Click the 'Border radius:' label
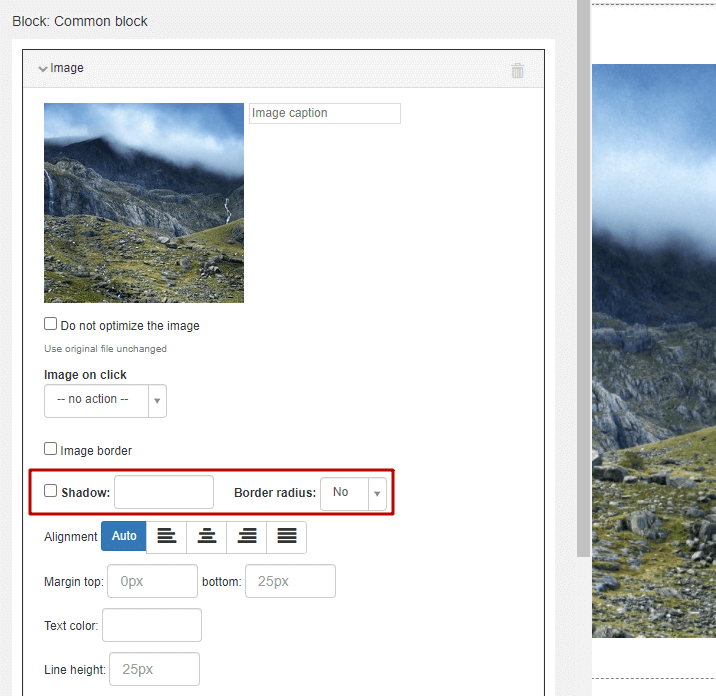The height and width of the screenshot is (696, 716). (x=275, y=493)
